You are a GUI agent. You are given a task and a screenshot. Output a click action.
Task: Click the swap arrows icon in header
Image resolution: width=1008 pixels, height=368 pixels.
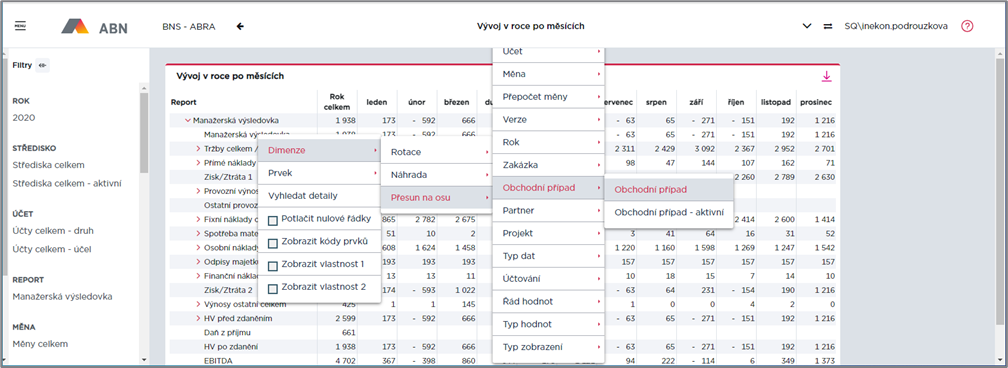click(x=827, y=26)
